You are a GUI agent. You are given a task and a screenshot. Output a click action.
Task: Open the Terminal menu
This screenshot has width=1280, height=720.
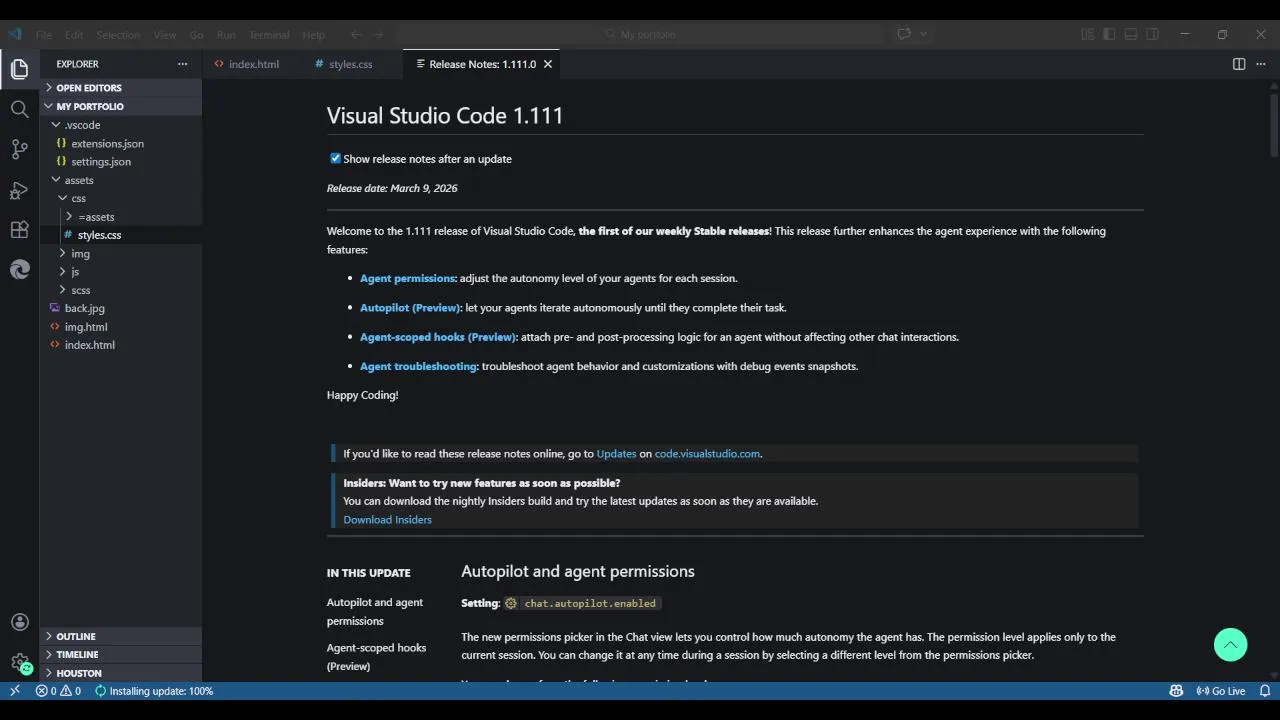click(268, 35)
